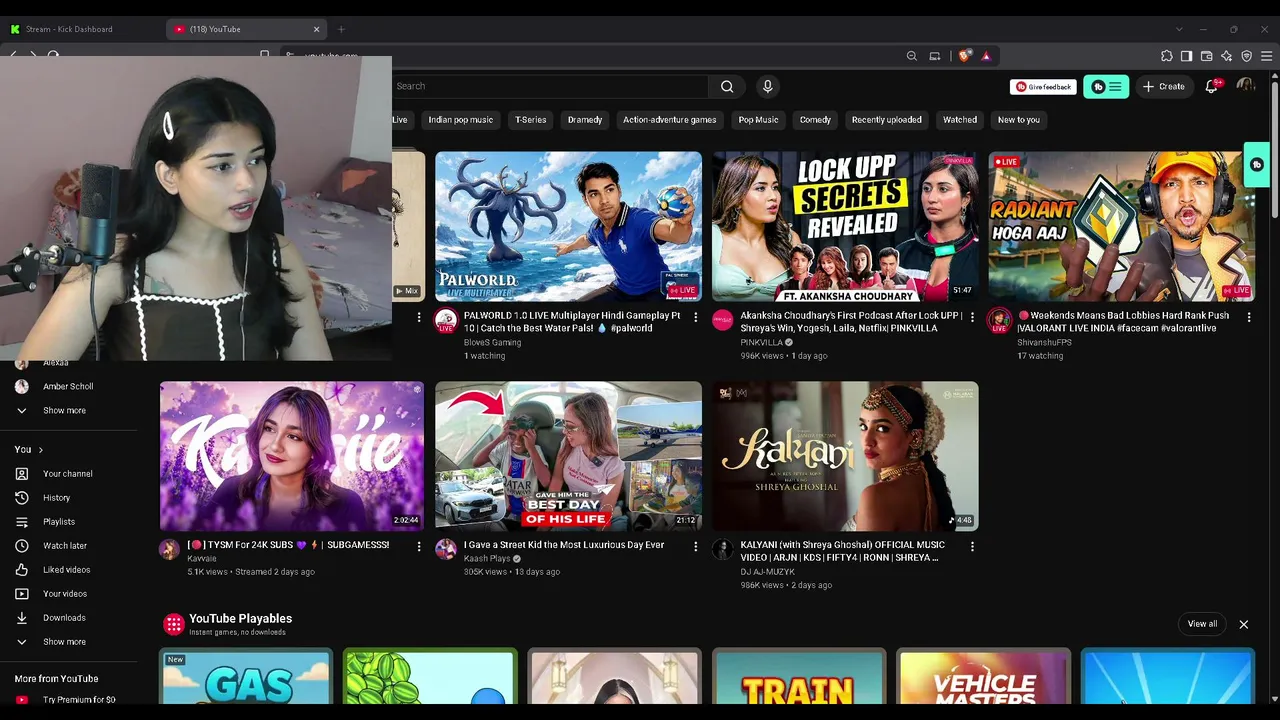The height and width of the screenshot is (720, 1280).
Task: Filter by Dramedy chip
Action: pos(585,120)
